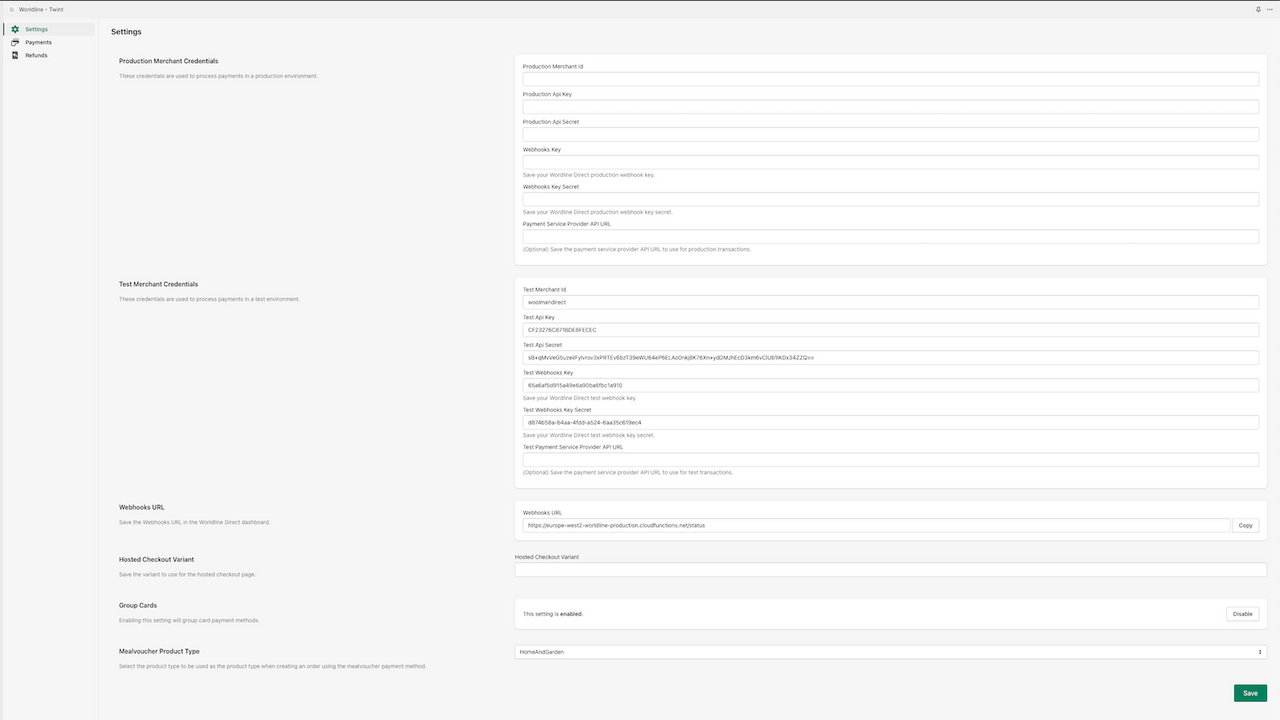The width and height of the screenshot is (1280, 720).
Task: Click the Test Merchant Id field
Action: point(891,302)
